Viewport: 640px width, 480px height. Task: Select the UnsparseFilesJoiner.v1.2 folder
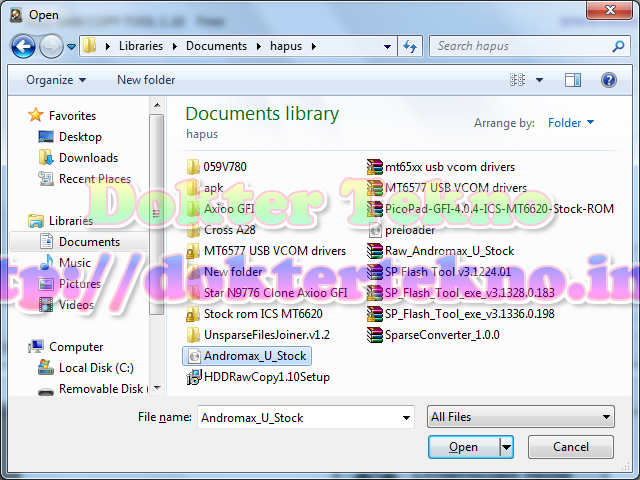pos(258,335)
